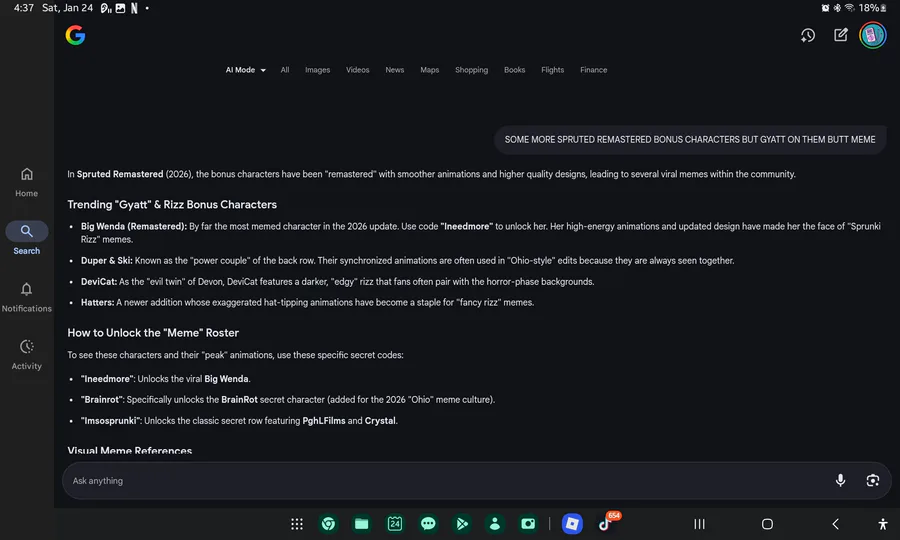The height and width of the screenshot is (540, 900).
Task: Click the 'Duper & Ski:' bullet text
Action: click(x=107, y=261)
